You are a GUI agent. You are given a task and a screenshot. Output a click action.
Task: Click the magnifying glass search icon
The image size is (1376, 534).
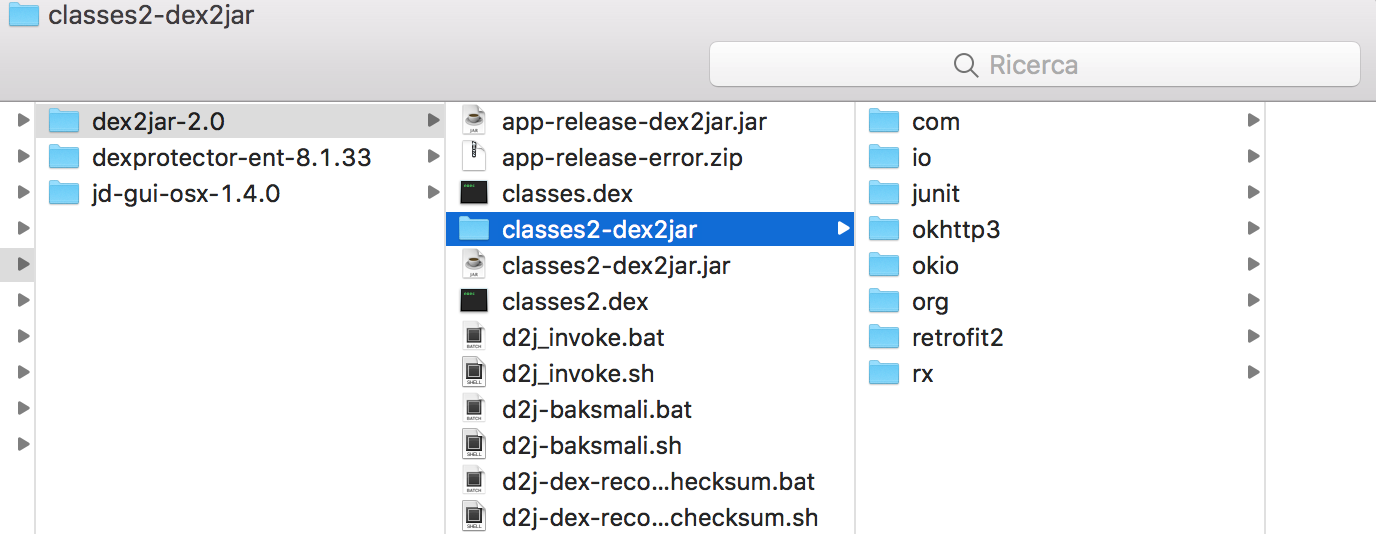(965, 65)
